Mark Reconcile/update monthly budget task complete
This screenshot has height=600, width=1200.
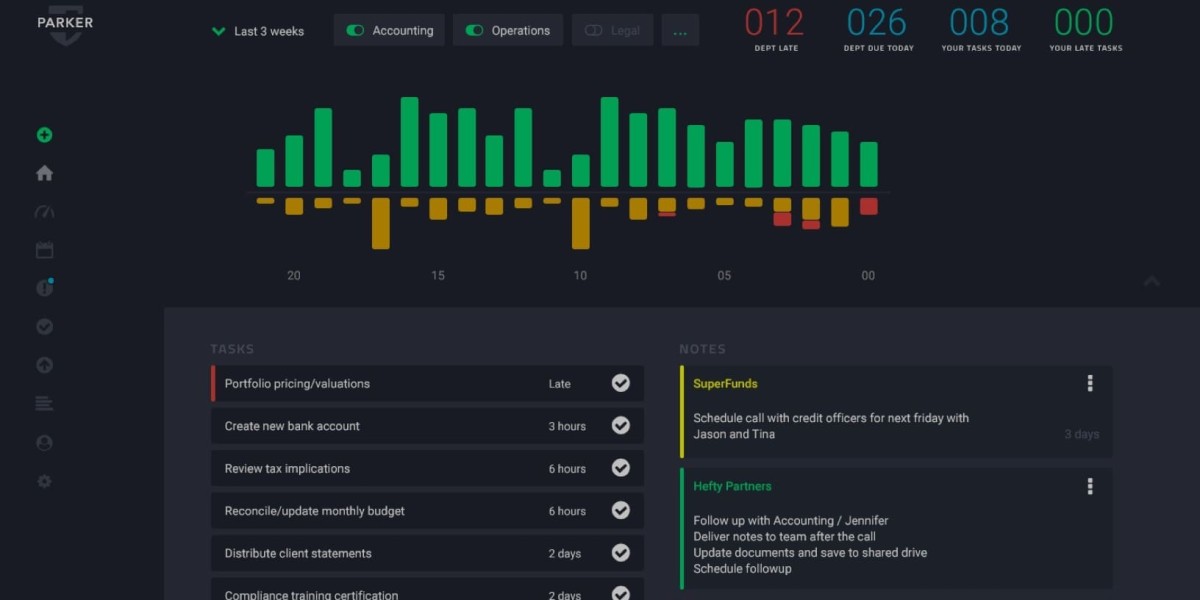(621, 511)
